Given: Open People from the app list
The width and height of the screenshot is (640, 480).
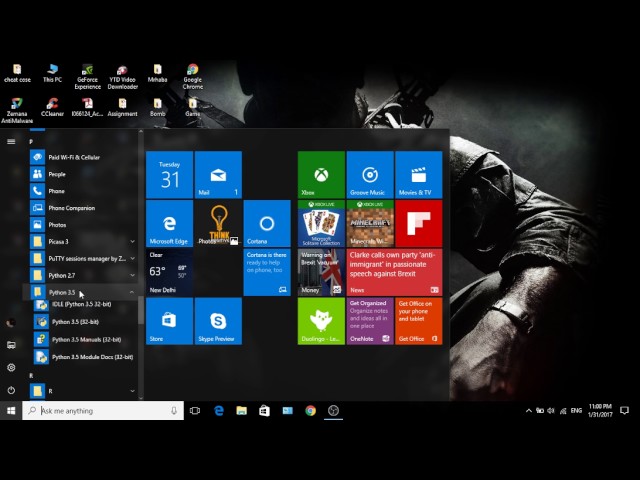Looking at the screenshot, I should [83, 174].
